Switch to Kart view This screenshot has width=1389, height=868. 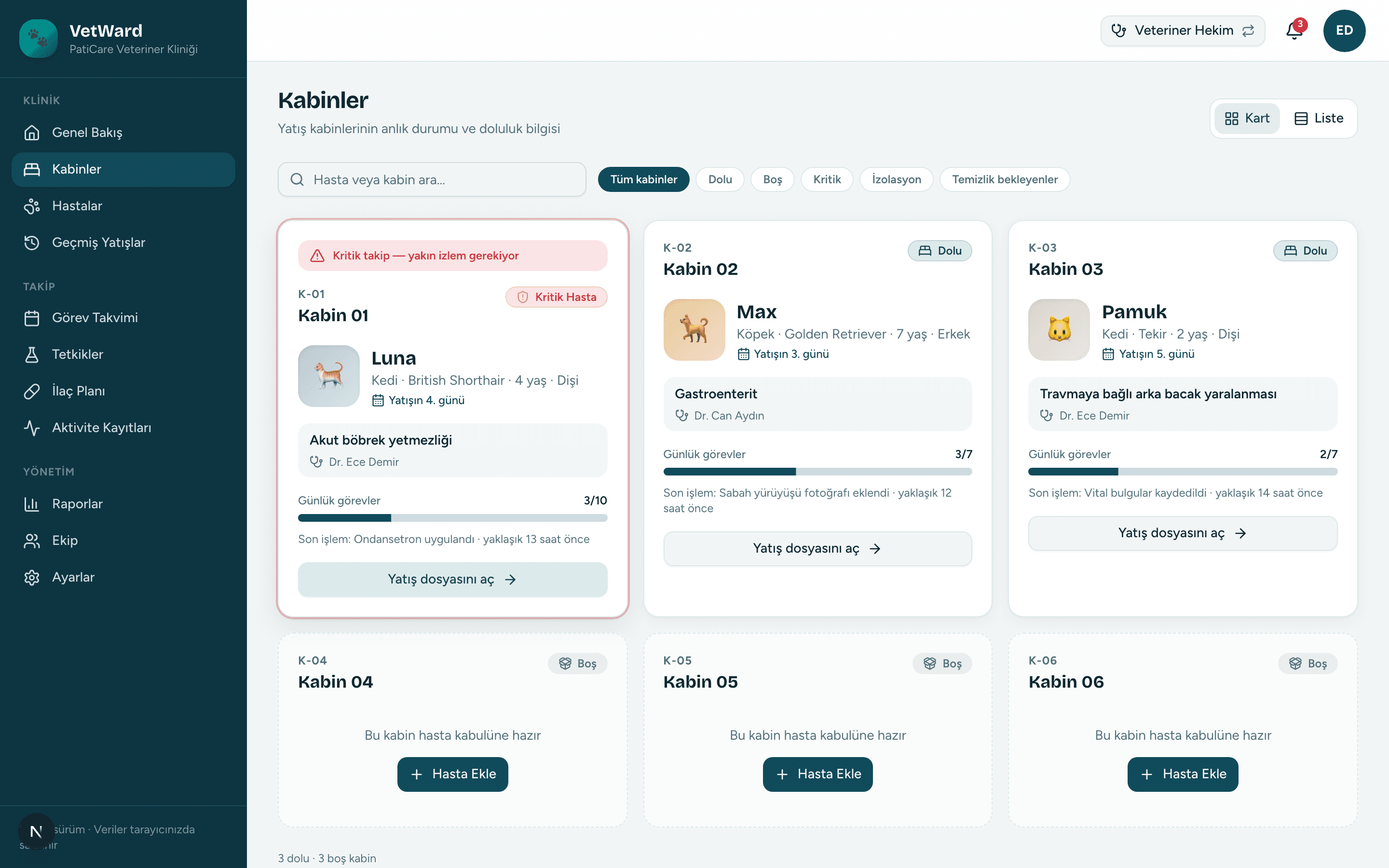click(1247, 118)
